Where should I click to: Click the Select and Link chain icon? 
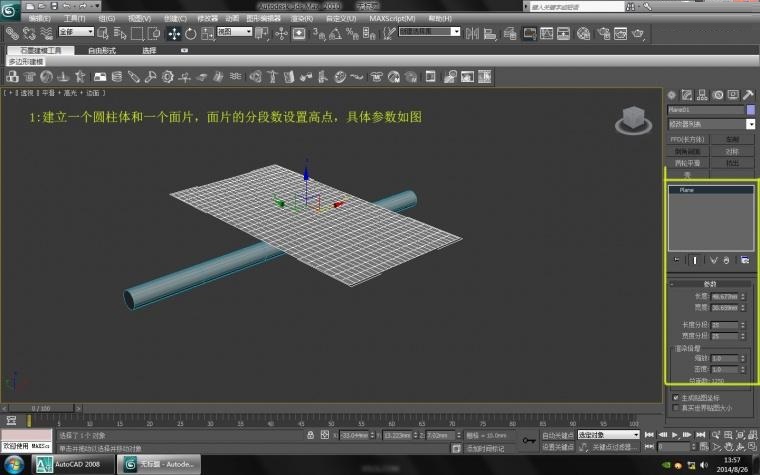12,33
